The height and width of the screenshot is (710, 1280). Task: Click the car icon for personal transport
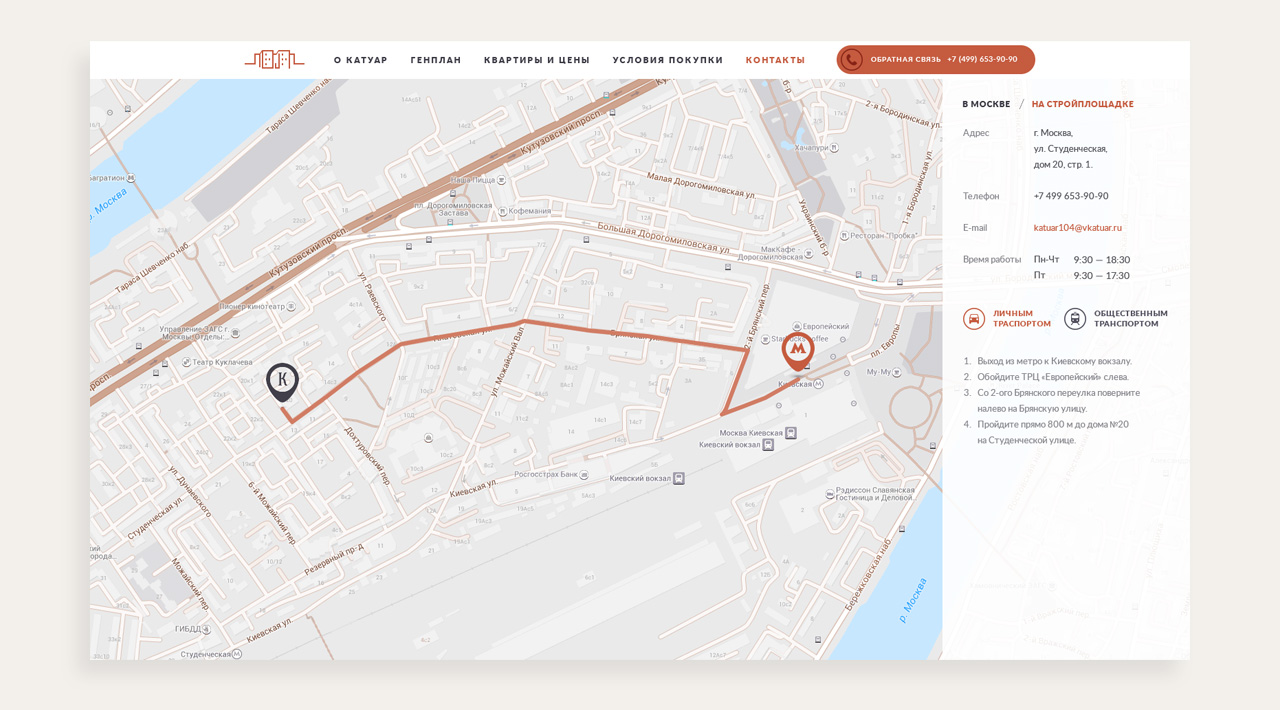point(974,319)
